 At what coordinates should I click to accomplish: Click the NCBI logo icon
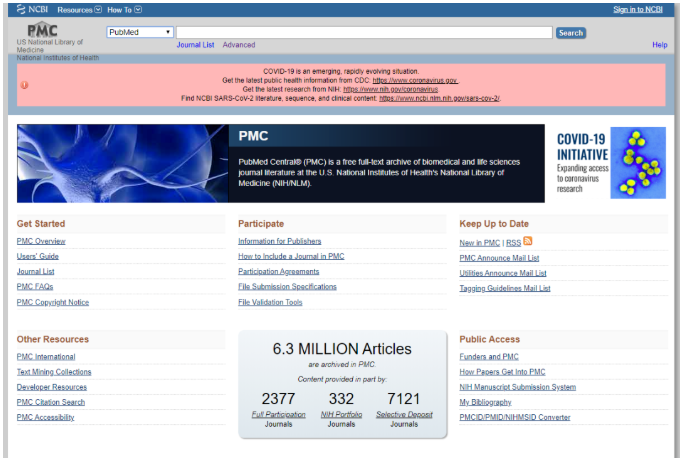(x=21, y=9)
